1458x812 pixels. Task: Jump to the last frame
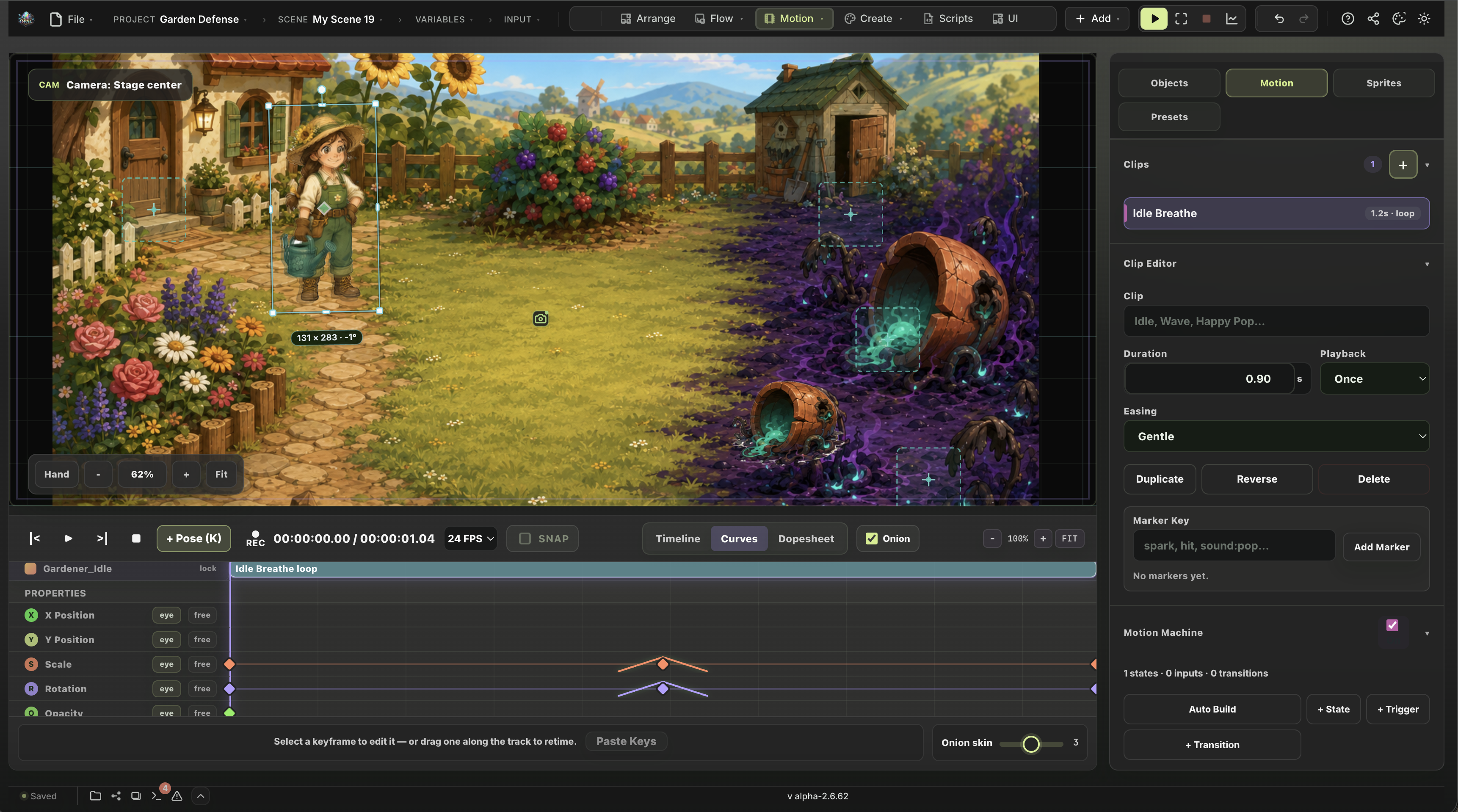pyautogui.click(x=102, y=538)
